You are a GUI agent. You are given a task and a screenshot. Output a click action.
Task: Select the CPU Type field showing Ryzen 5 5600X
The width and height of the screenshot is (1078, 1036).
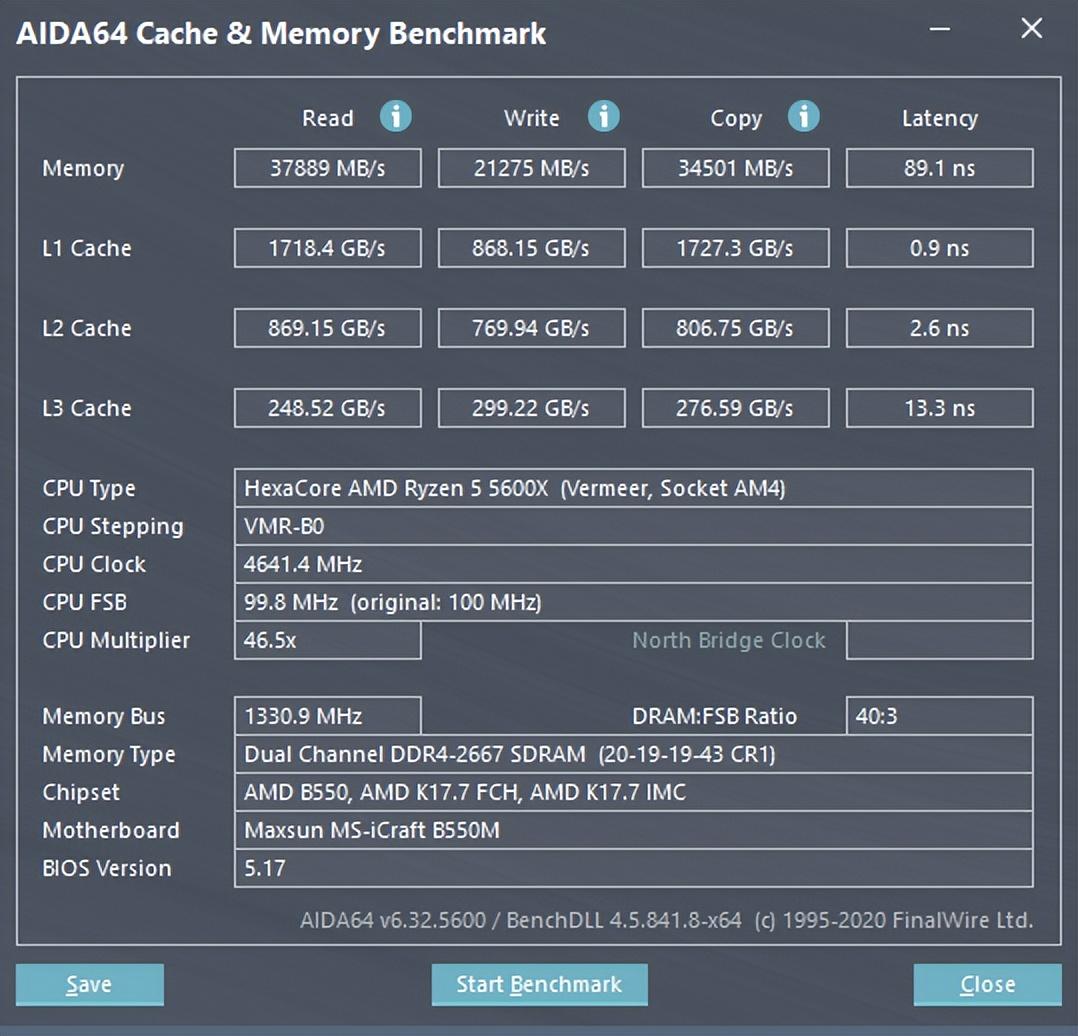click(633, 487)
